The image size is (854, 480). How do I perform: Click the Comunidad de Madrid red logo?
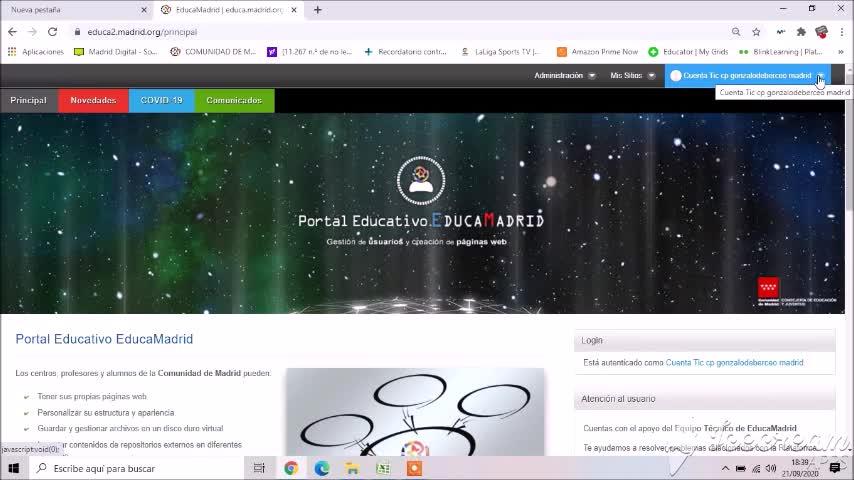(768, 288)
